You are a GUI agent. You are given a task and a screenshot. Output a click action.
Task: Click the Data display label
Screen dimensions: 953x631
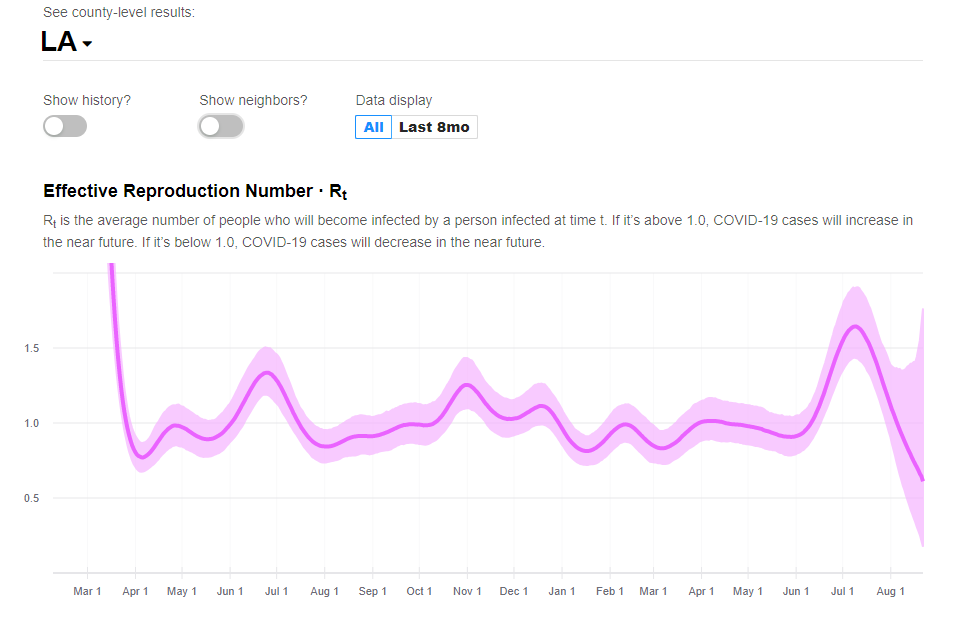[394, 100]
